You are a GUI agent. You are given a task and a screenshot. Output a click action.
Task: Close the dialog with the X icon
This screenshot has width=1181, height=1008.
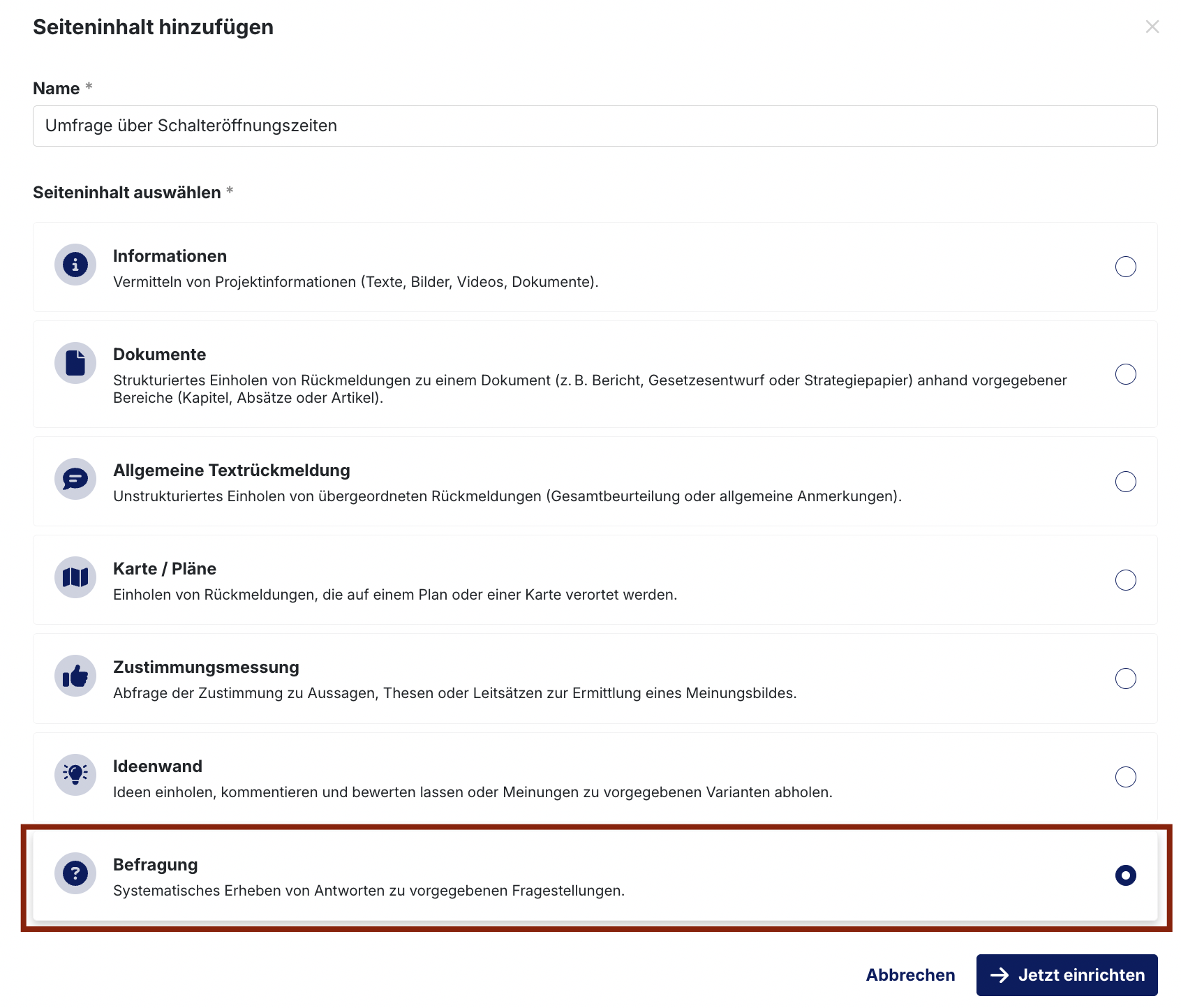click(x=1152, y=27)
